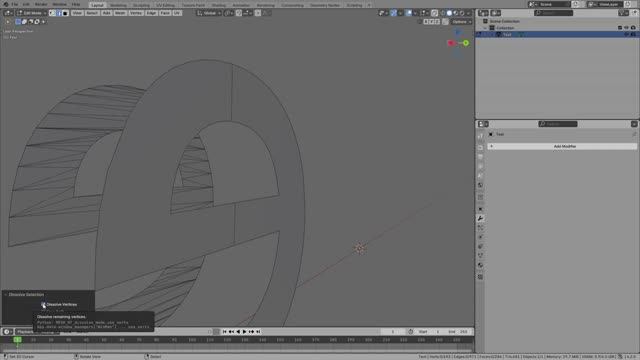Open the viewport UV menu
The width and height of the screenshot is (640, 360).
pos(177,13)
